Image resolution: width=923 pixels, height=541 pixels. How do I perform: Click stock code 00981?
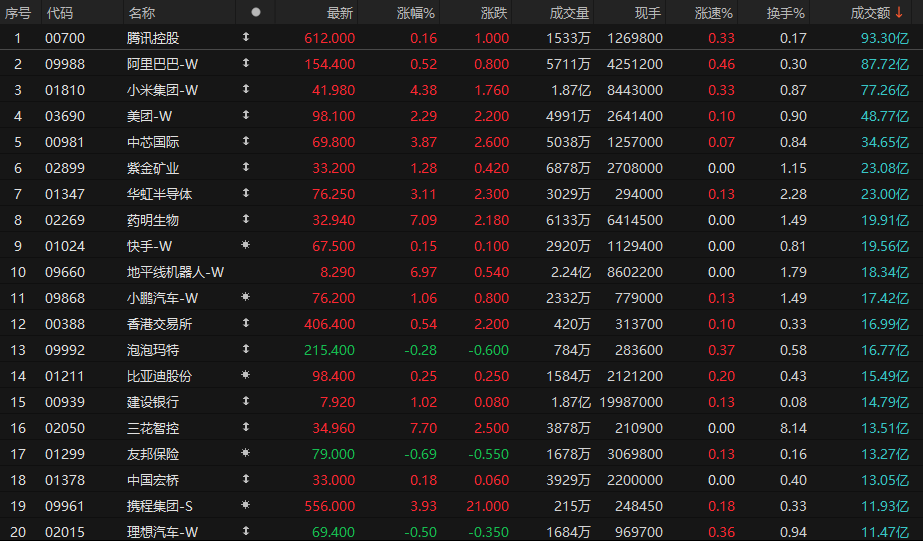click(65, 142)
